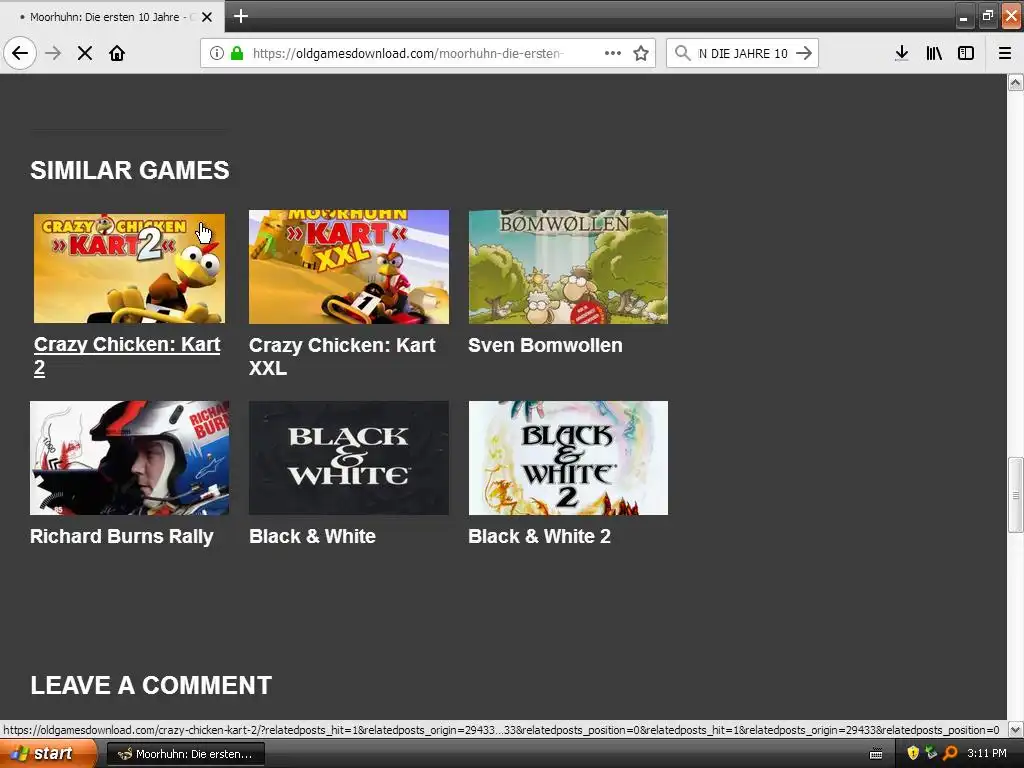Open the Black & White 2 link
1024x768 pixels.
[539, 536]
